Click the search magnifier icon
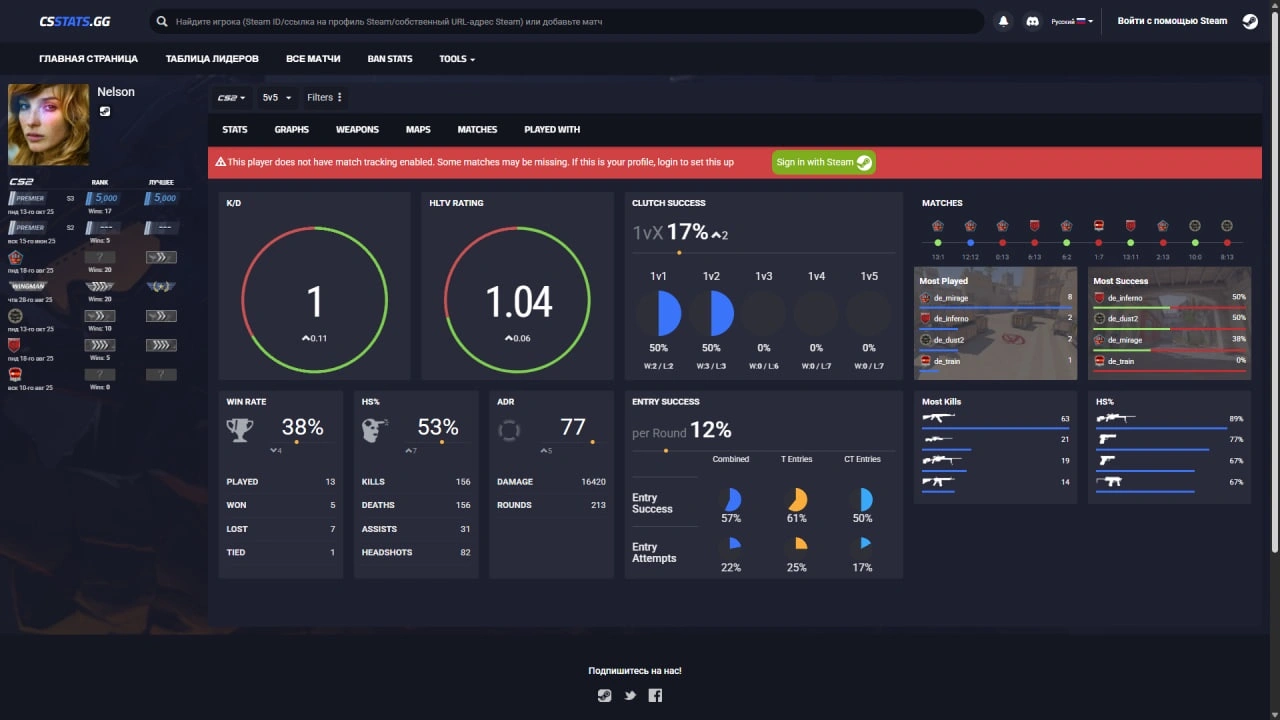The image size is (1280, 720). (162, 21)
